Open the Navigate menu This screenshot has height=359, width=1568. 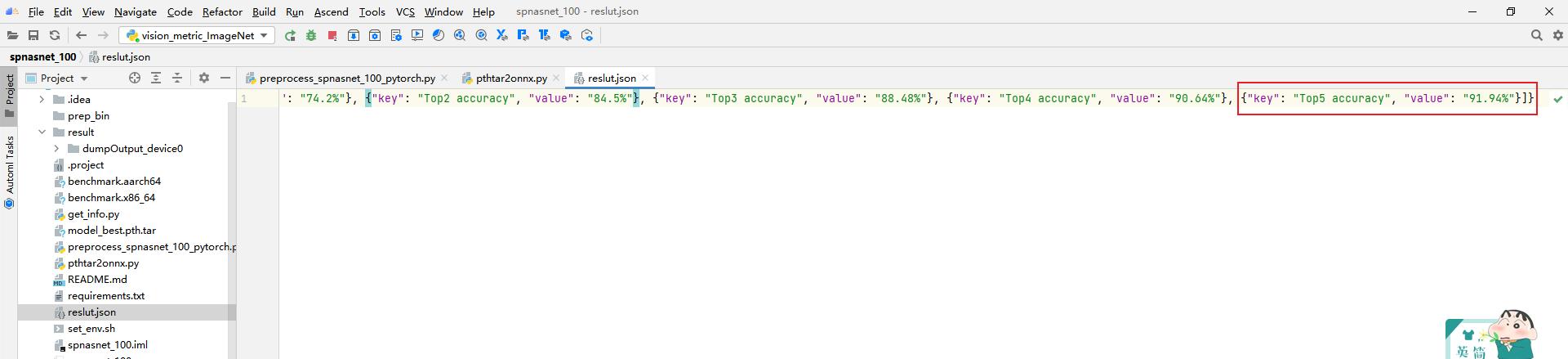[136, 11]
